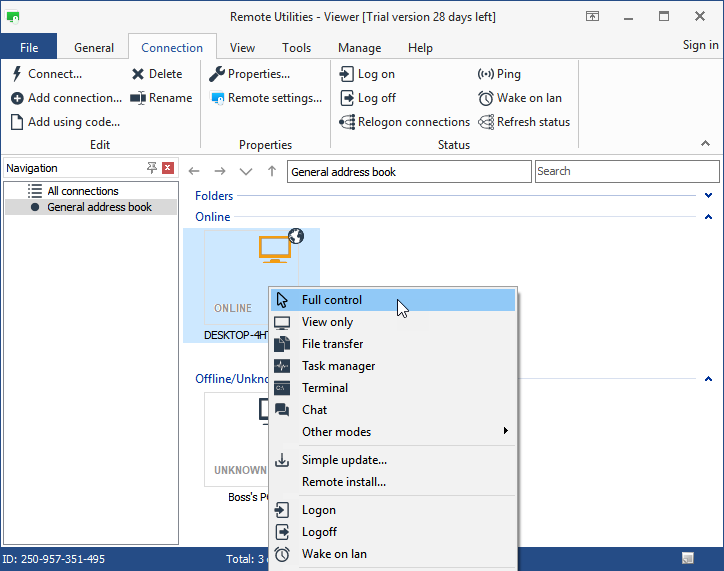Choose Full control in context menu
Viewport: 724px width, 571px height.
[393, 300]
